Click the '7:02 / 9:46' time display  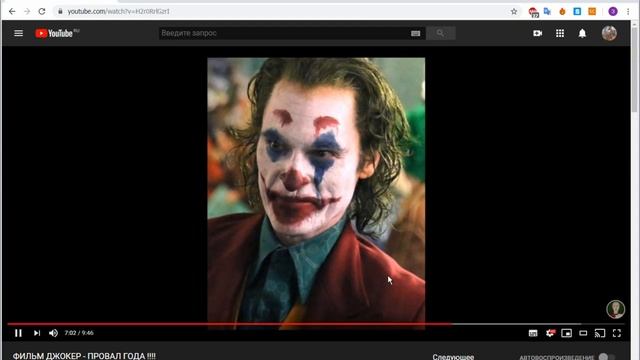click(x=79, y=333)
